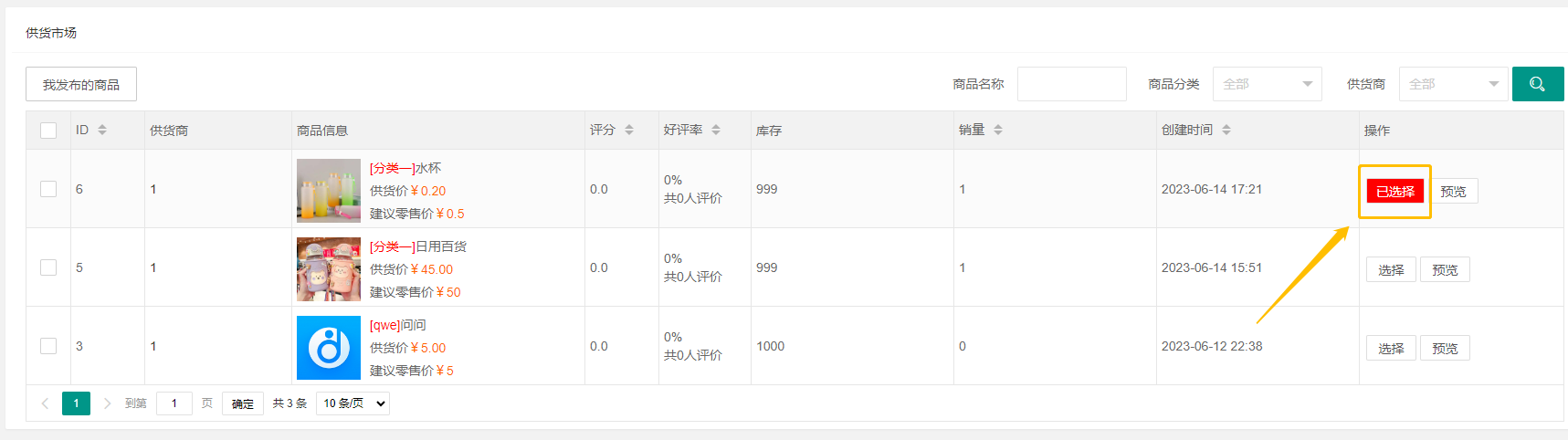Screen dimensions: 1568x440
Task: Open 我发布的商品 tab button
Action: click(x=81, y=84)
